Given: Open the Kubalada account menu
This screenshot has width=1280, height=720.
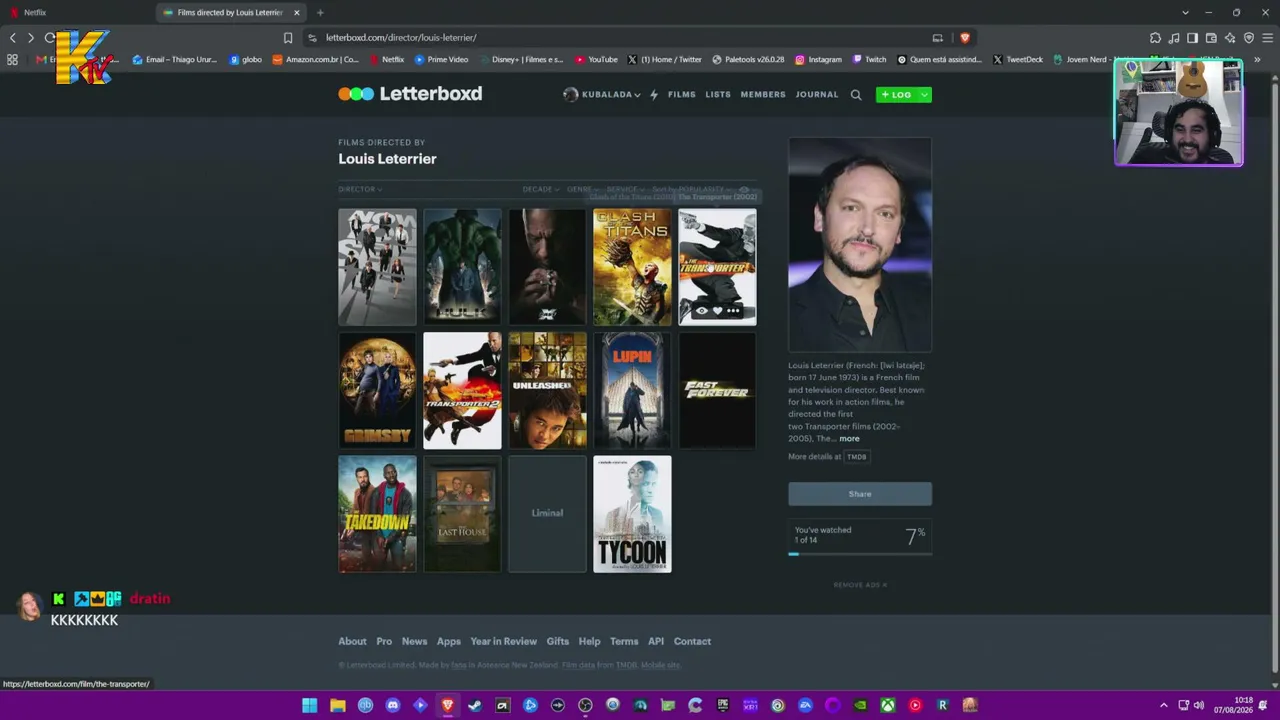Looking at the screenshot, I should [x=602, y=95].
